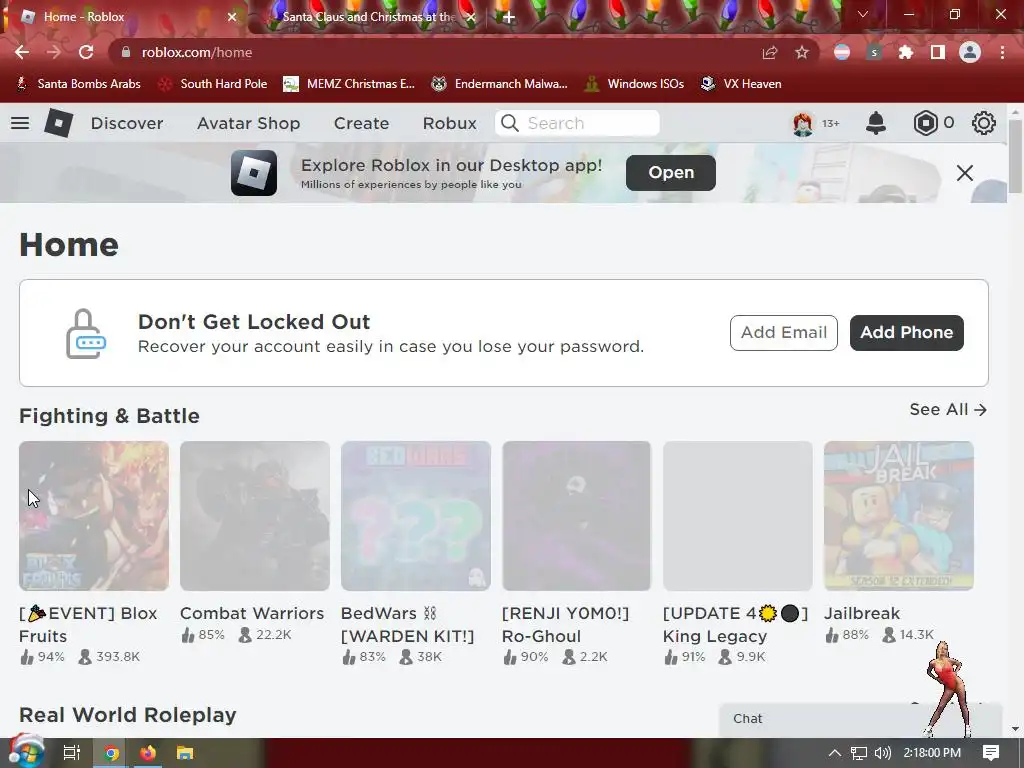Expand the Chat panel
The height and width of the screenshot is (768, 1024).
(x=860, y=719)
